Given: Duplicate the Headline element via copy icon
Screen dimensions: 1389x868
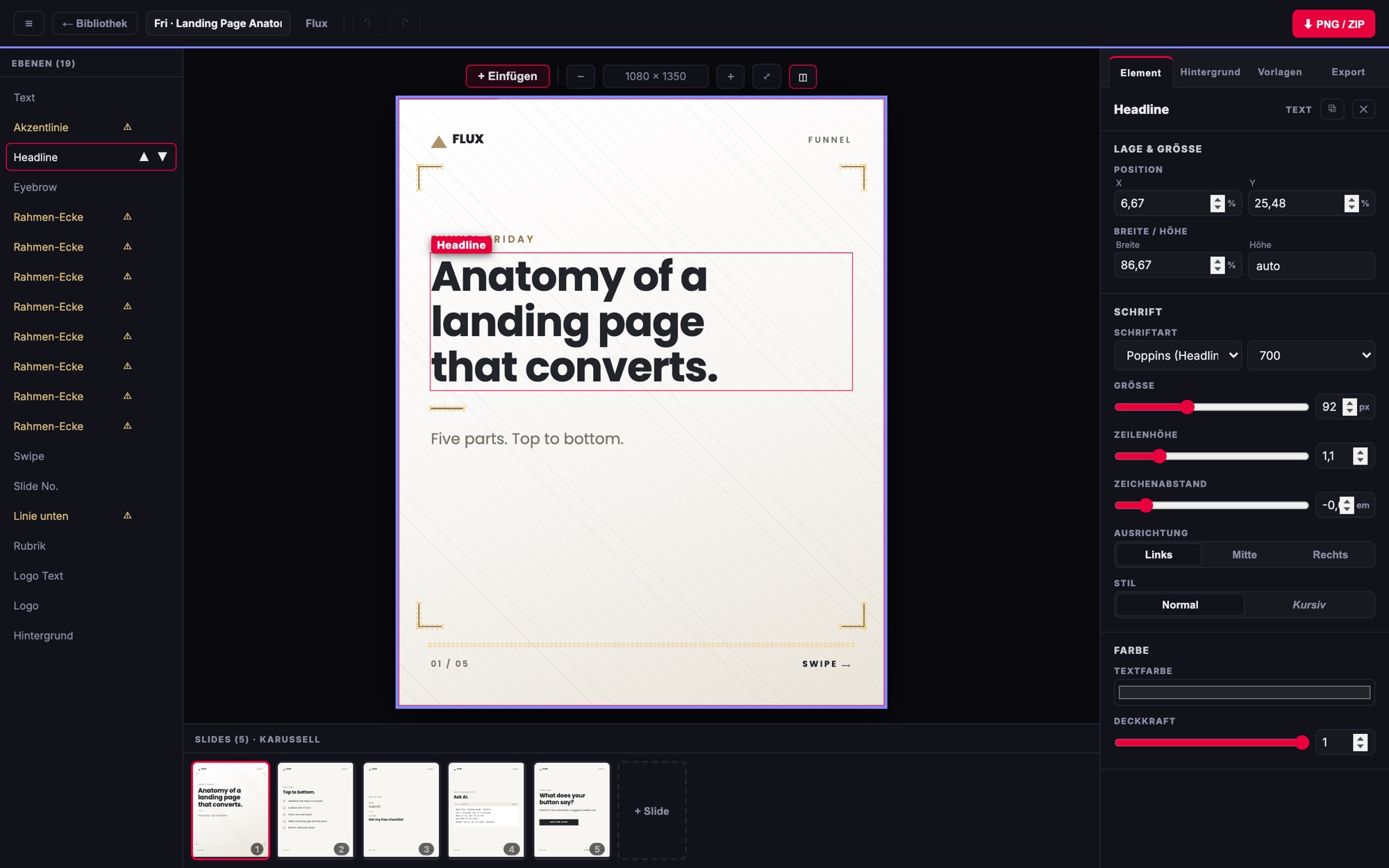Looking at the screenshot, I should 1332,109.
